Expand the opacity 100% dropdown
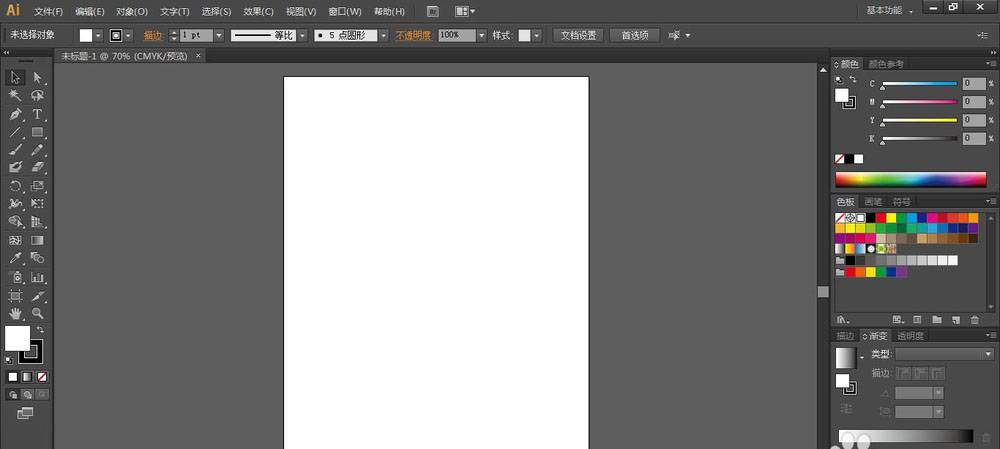Image resolution: width=1000 pixels, height=449 pixels. pyautogui.click(x=481, y=35)
